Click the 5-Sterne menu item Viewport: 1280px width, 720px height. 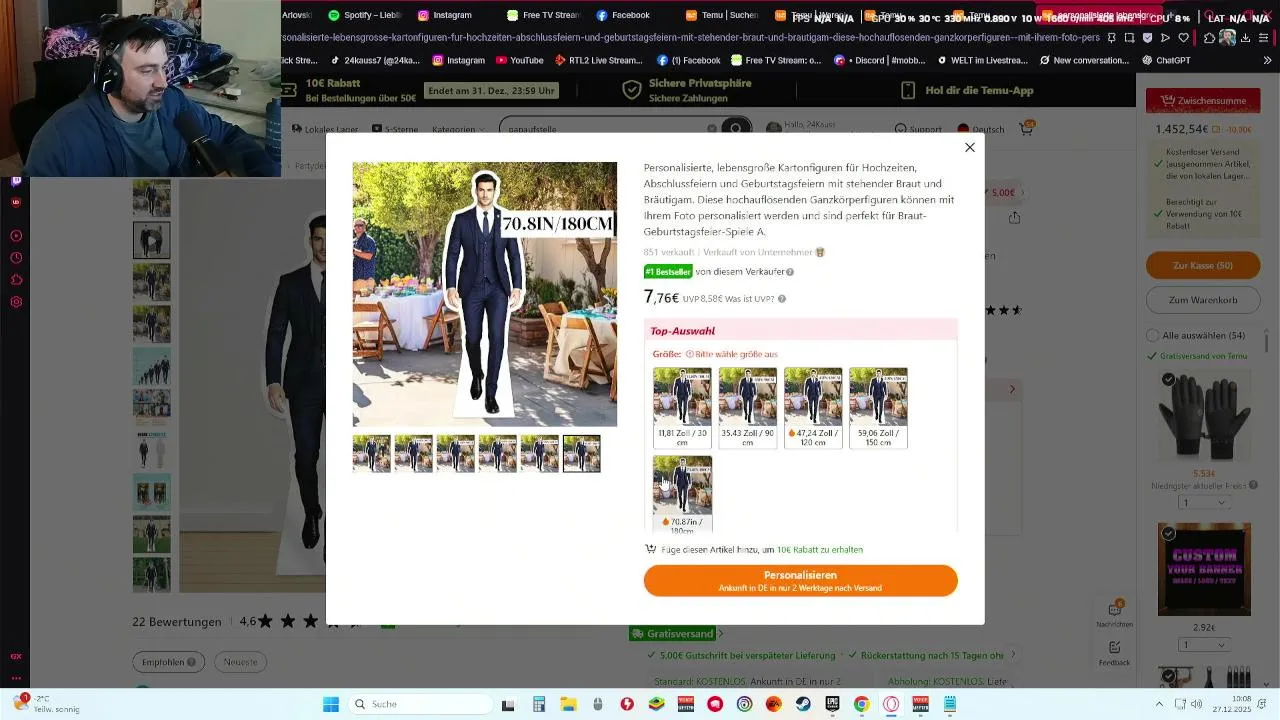(395, 129)
